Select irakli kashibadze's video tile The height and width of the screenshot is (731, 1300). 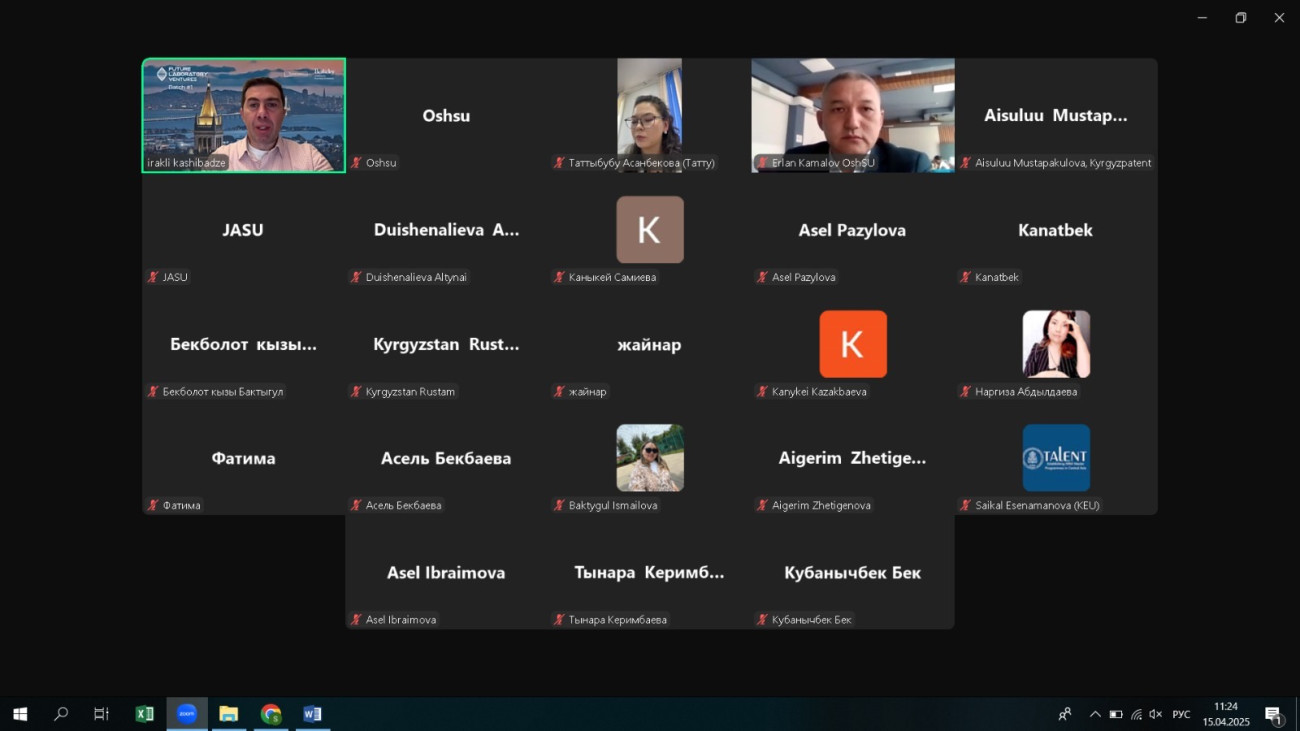[244, 115]
